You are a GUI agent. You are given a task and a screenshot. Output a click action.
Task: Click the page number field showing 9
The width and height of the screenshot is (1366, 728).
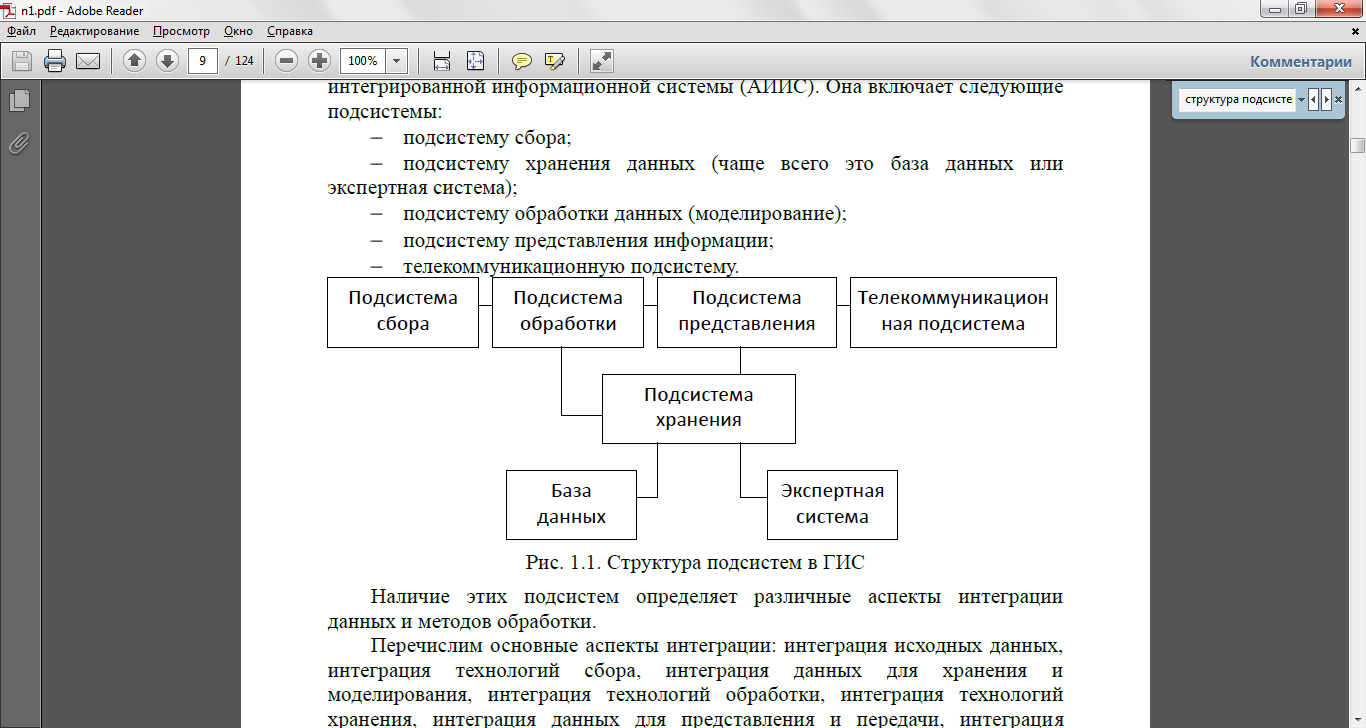pos(203,61)
